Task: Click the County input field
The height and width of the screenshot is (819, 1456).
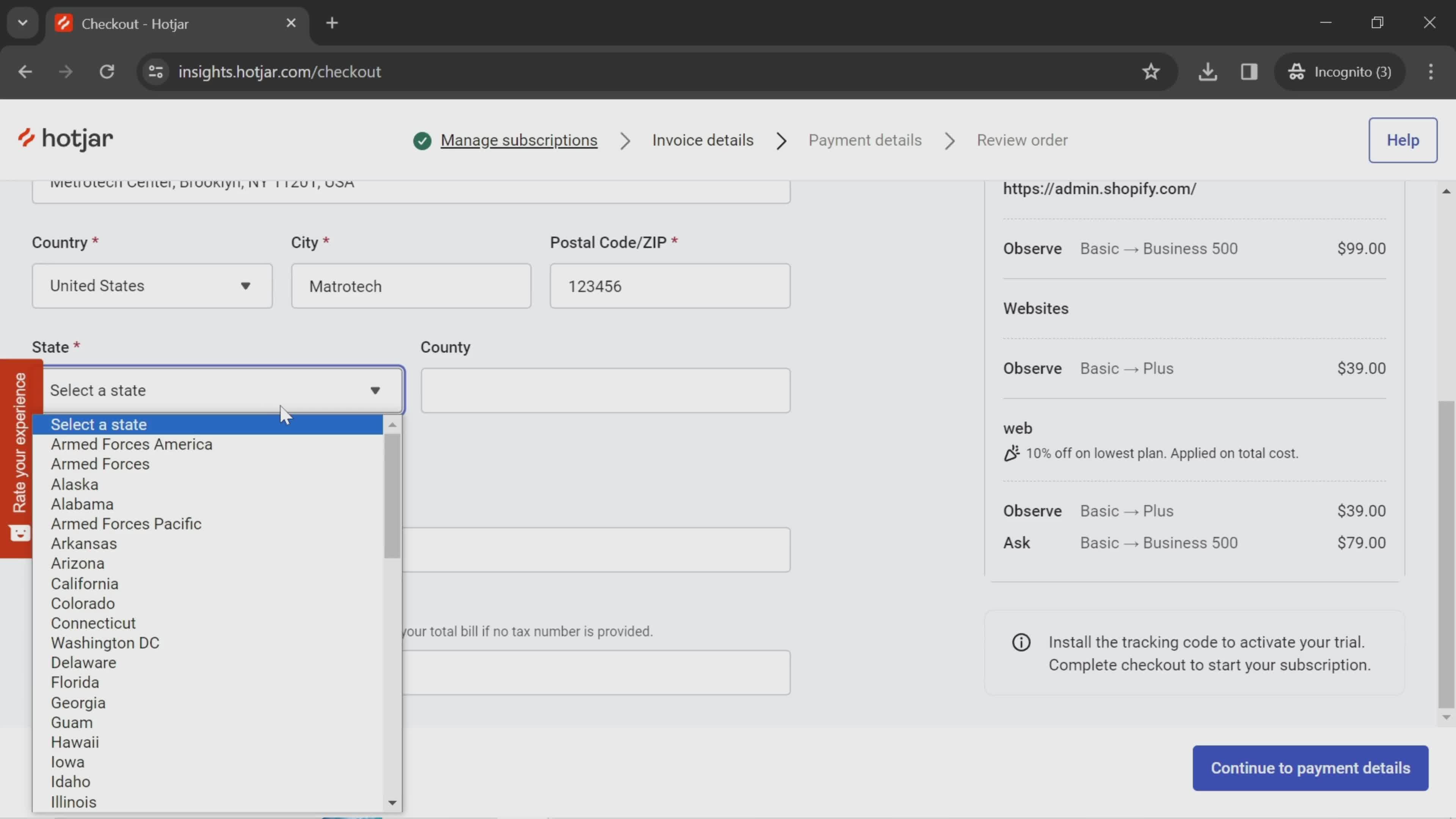Action: (x=606, y=391)
